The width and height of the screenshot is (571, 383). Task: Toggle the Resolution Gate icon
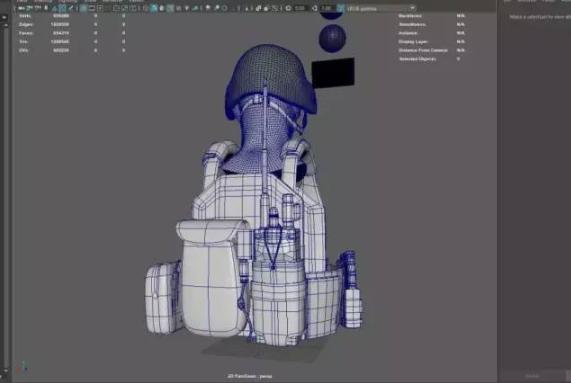click(100, 8)
